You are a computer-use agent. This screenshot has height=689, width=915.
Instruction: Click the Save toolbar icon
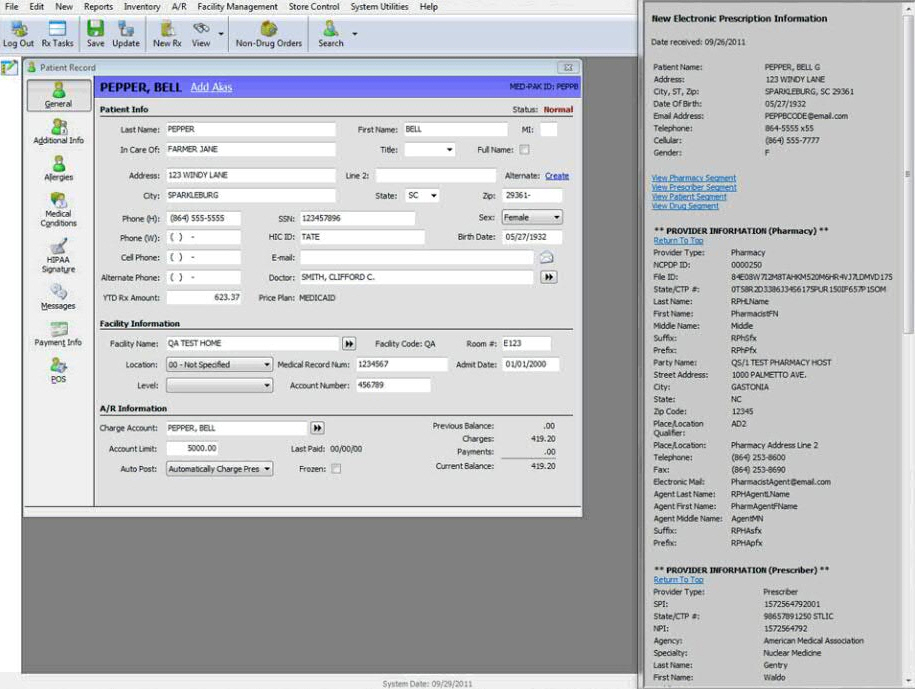[95, 34]
